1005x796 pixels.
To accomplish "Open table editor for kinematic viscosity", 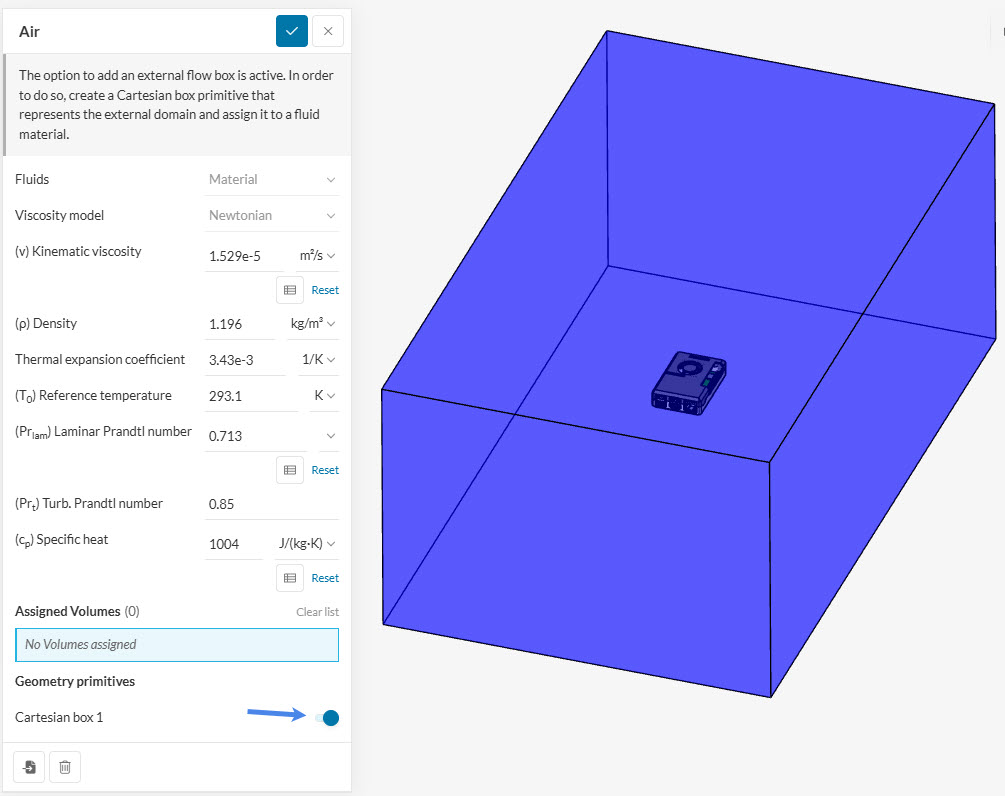I will (x=290, y=290).
